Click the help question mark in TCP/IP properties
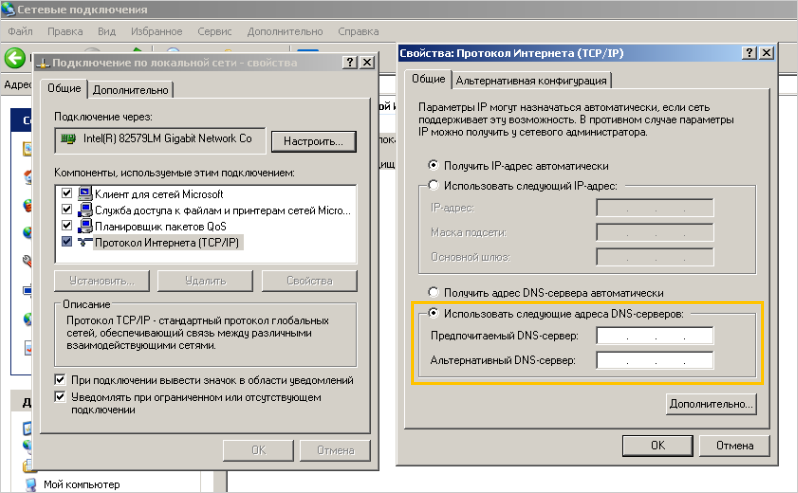Viewport: 798px width, 493px height. pyautogui.click(x=748, y=53)
